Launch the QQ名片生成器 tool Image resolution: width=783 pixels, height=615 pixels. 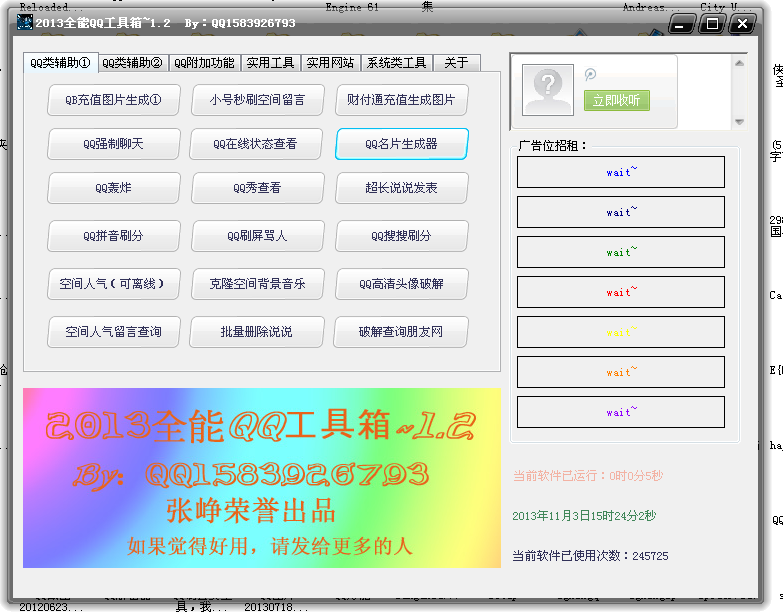401,144
